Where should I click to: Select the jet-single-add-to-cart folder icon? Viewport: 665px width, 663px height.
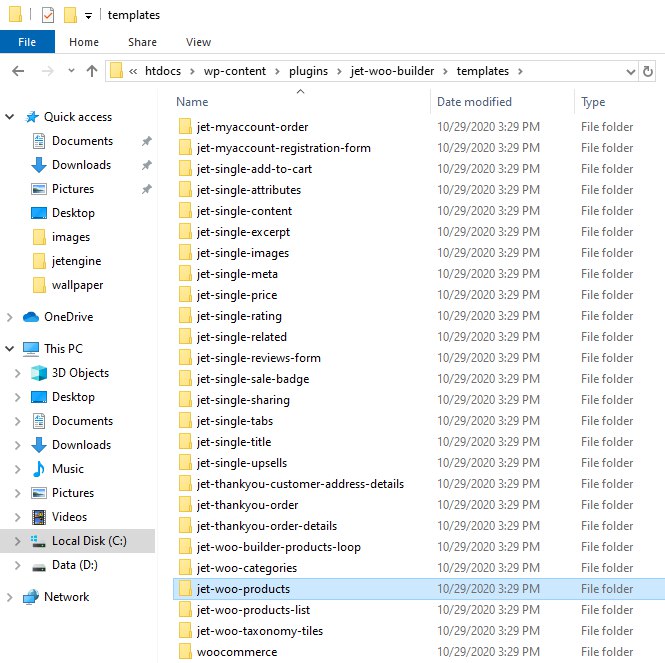pos(185,168)
